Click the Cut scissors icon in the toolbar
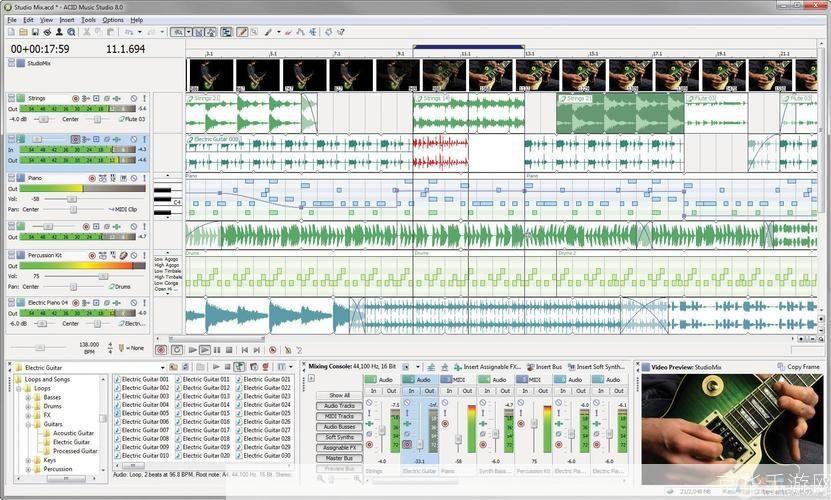831x500 pixels. coord(87,32)
